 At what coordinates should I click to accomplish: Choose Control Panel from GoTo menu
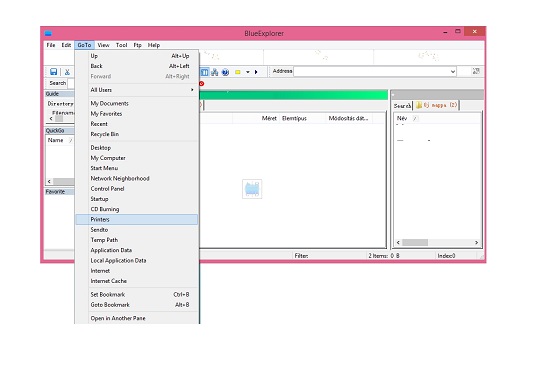tap(137, 189)
